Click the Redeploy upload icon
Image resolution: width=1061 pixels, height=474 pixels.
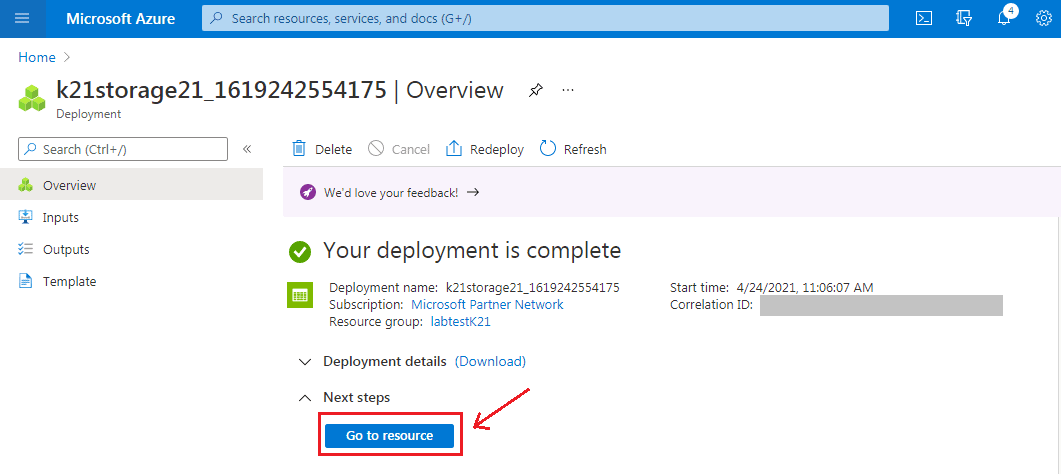453,149
